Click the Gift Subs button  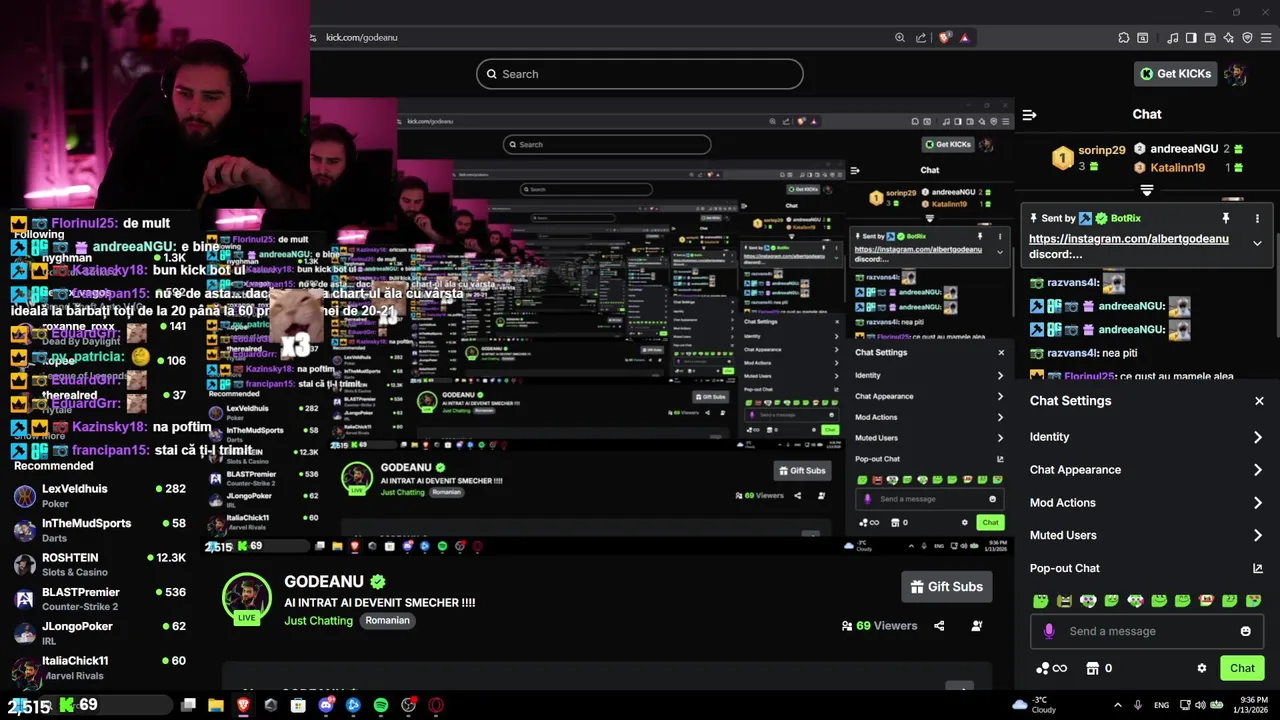click(x=946, y=587)
